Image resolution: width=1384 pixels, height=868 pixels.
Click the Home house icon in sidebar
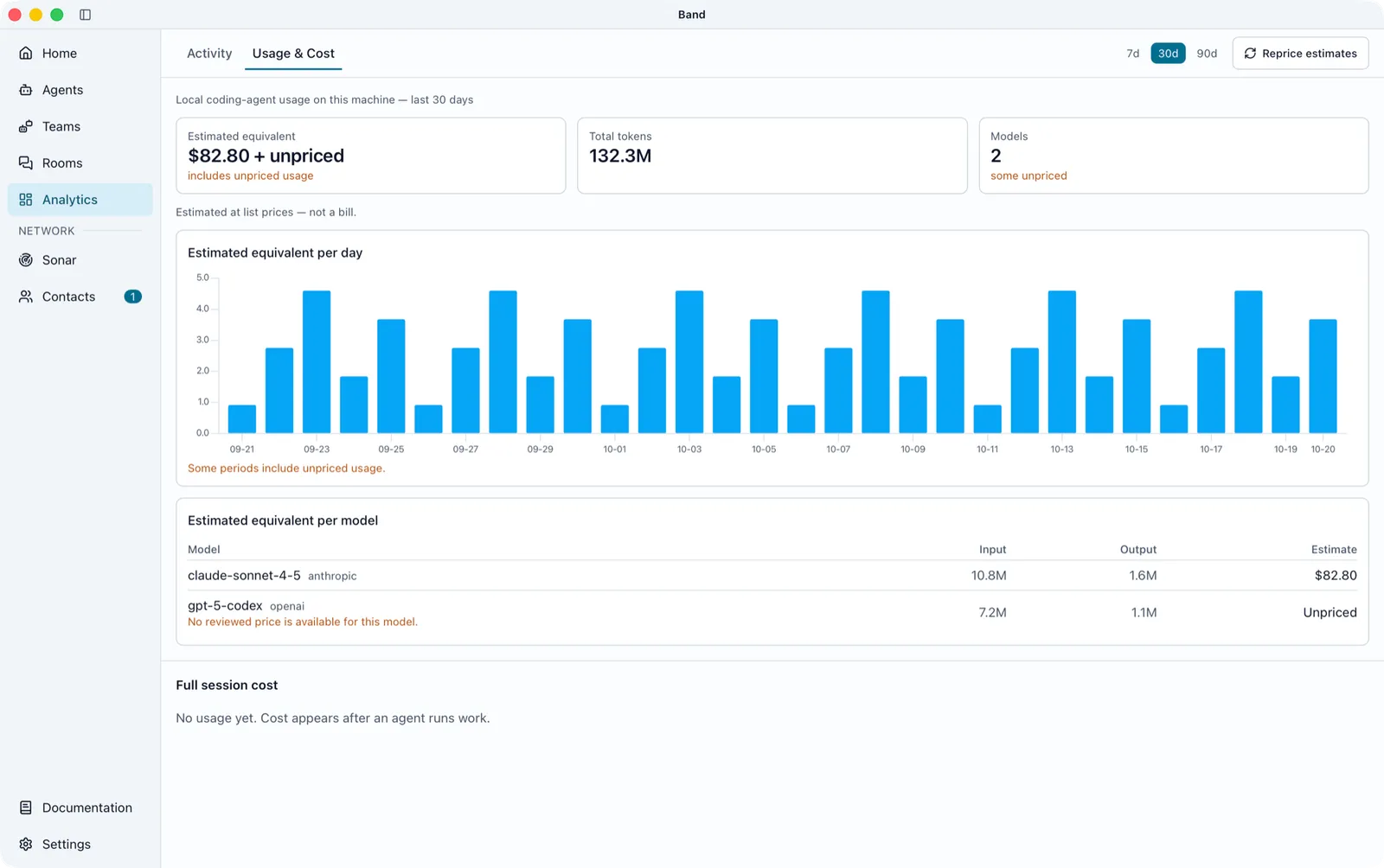click(x=26, y=54)
